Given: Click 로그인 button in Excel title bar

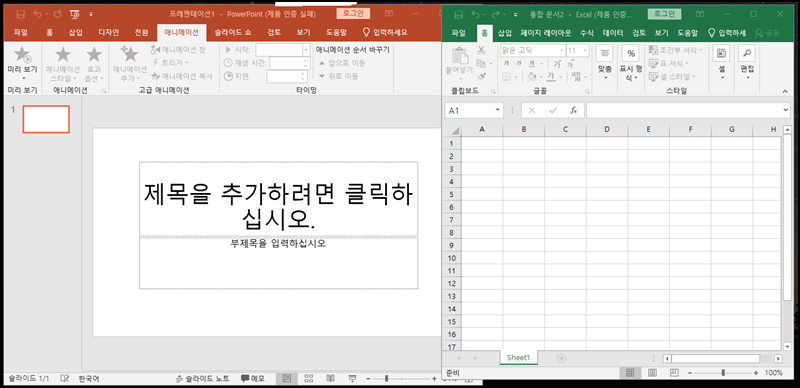Looking at the screenshot, I should point(664,14).
